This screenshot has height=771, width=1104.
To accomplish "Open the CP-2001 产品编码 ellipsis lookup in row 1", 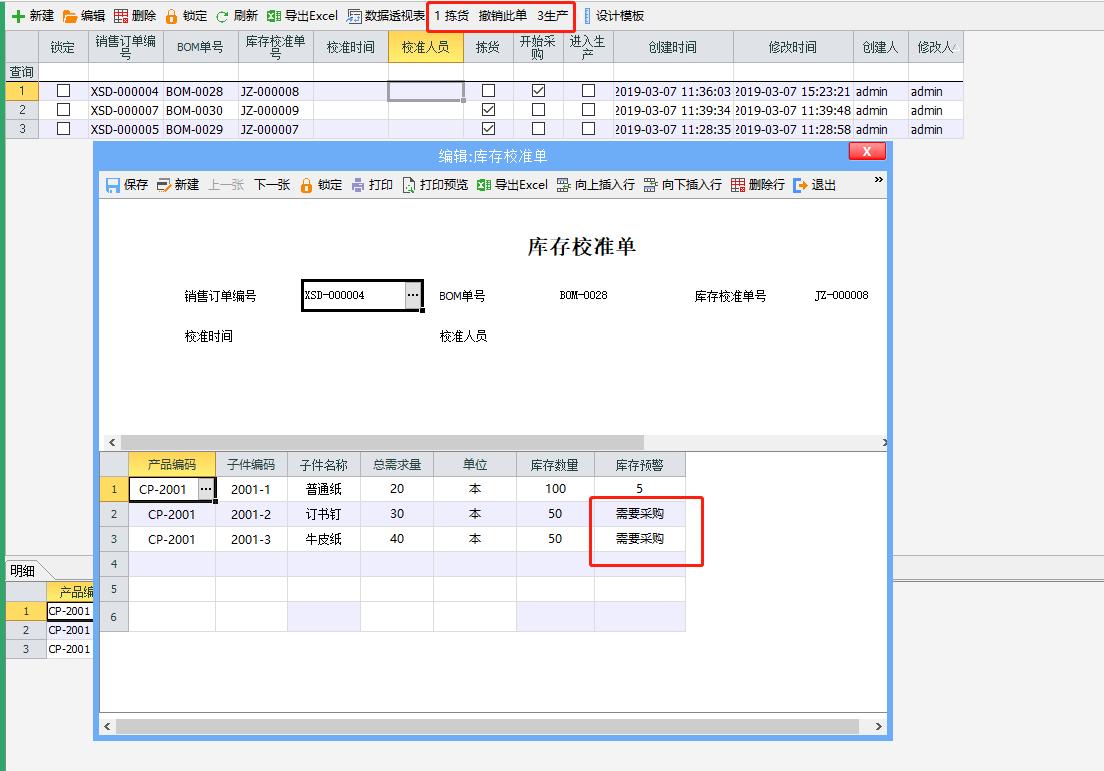I will tap(206, 489).
